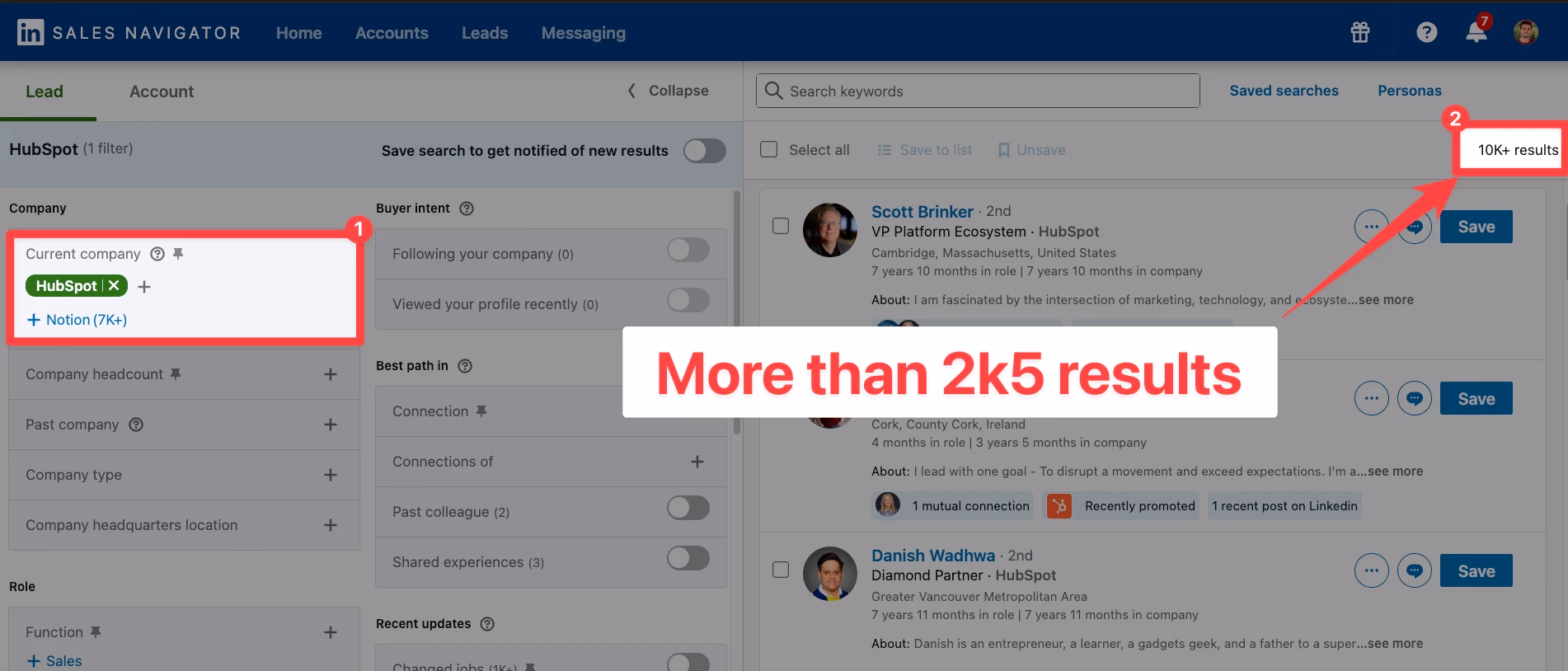Open the Leads nav item

point(485,33)
